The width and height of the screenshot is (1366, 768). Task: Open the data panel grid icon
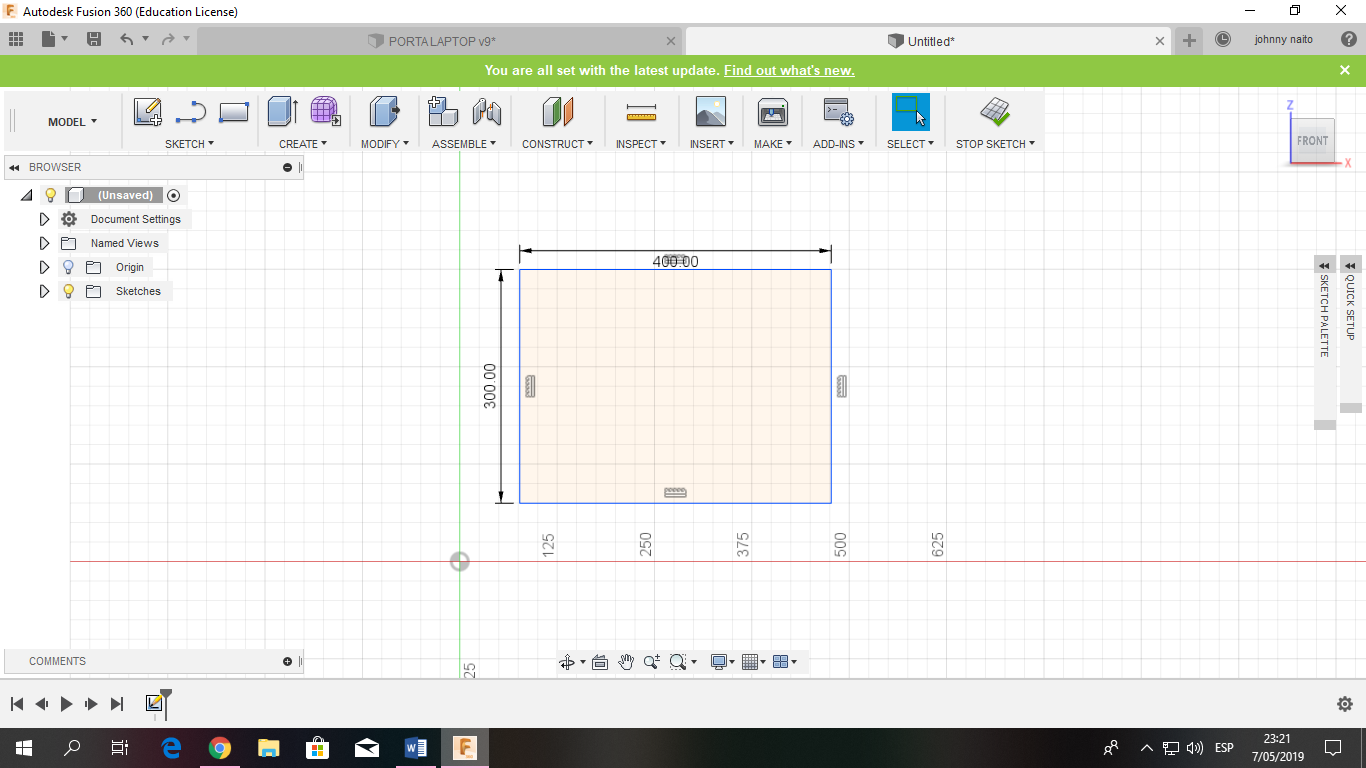[x=16, y=40]
